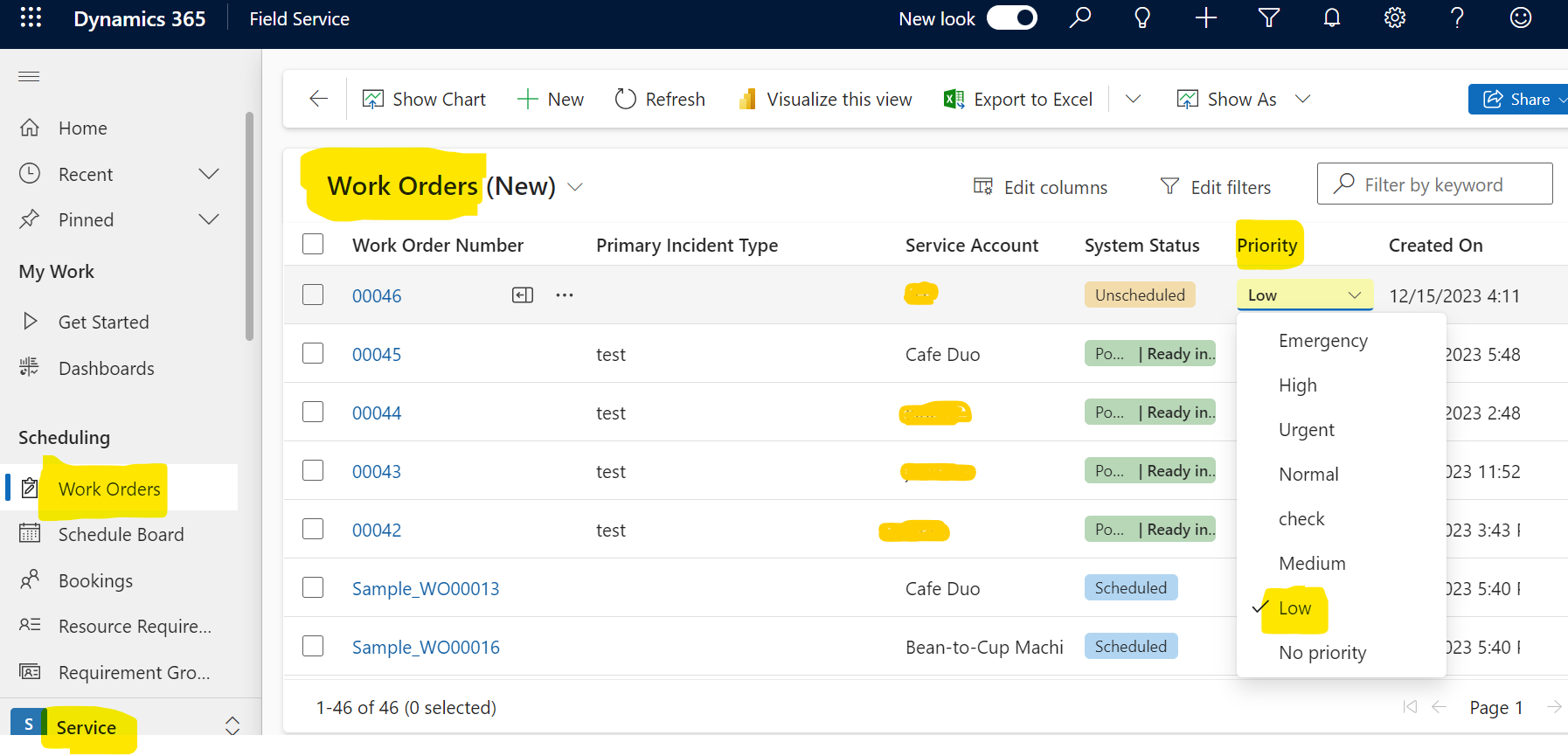The height and width of the screenshot is (756, 1568).
Task: Go back with the arrow icon
Action: click(319, 99)
